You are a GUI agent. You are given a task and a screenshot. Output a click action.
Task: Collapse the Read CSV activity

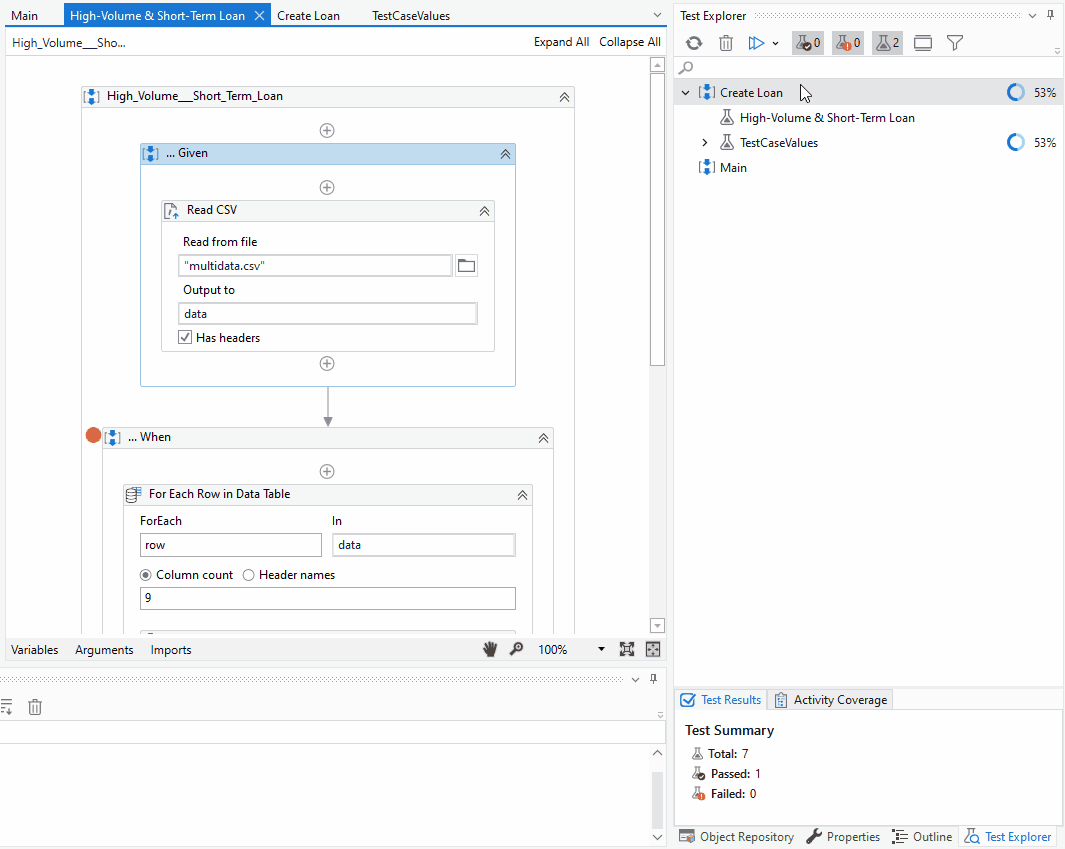[484, 211]
